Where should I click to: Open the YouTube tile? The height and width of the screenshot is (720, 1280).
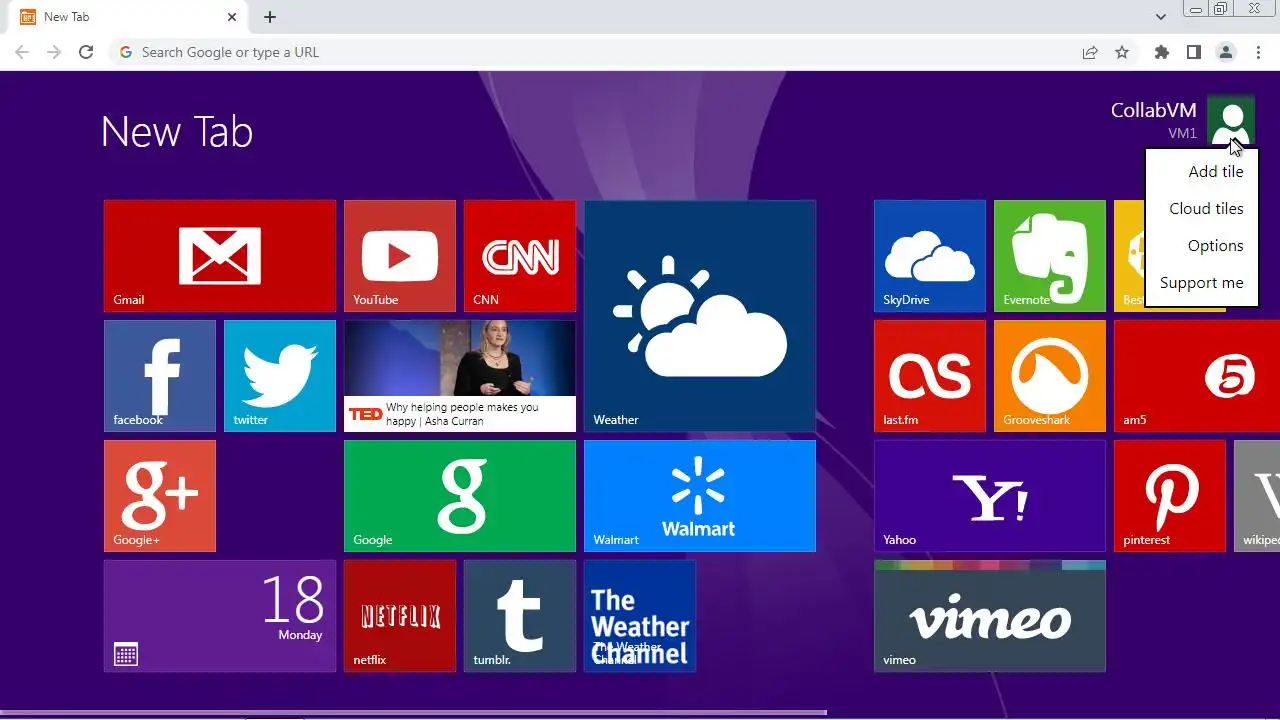point(400,256)
